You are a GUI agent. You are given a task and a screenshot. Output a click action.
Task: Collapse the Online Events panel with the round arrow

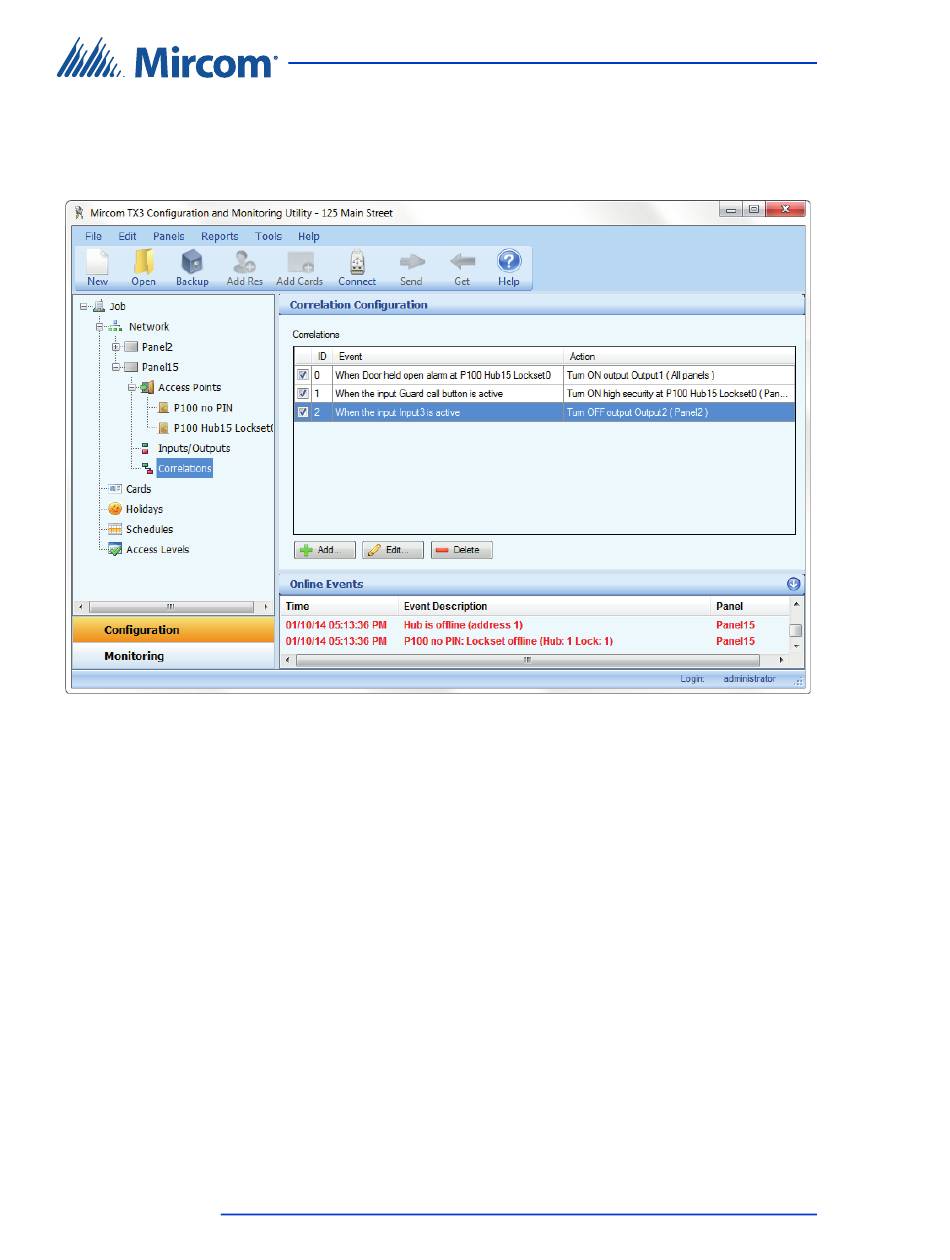coord(794,584)
